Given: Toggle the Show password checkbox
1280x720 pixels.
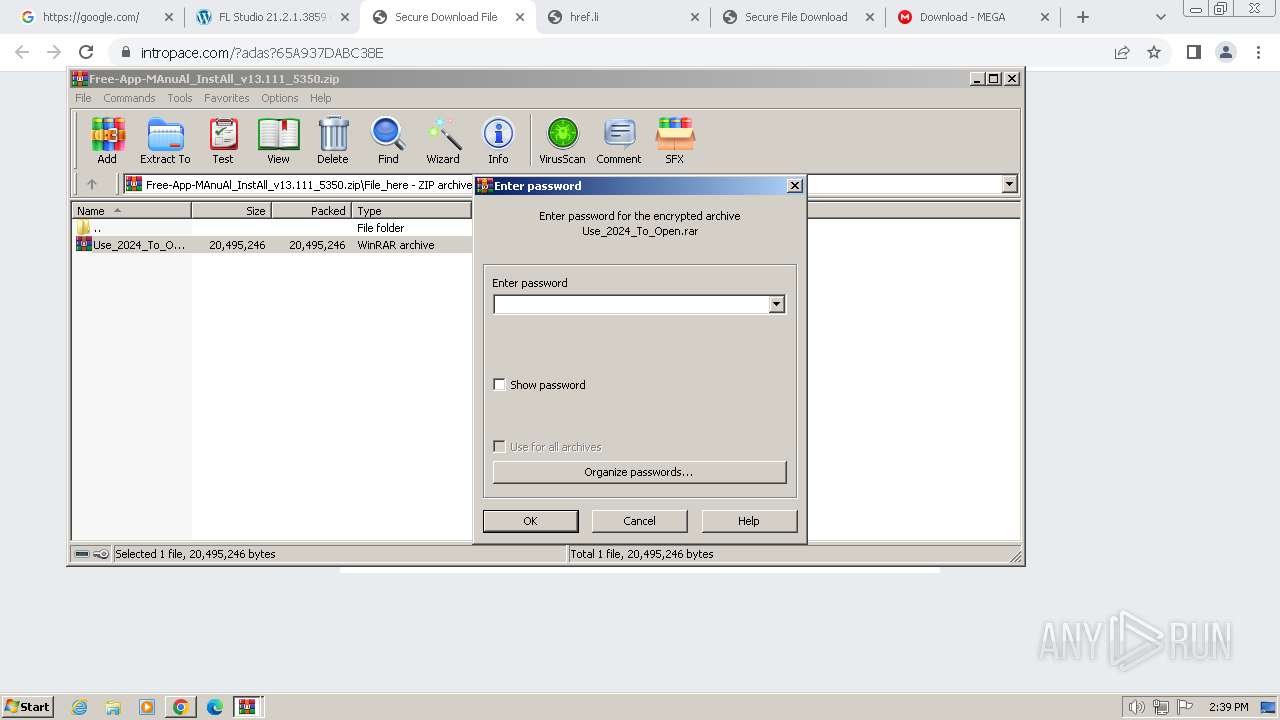Looking at the screenshot, I should tap(499, 385).
